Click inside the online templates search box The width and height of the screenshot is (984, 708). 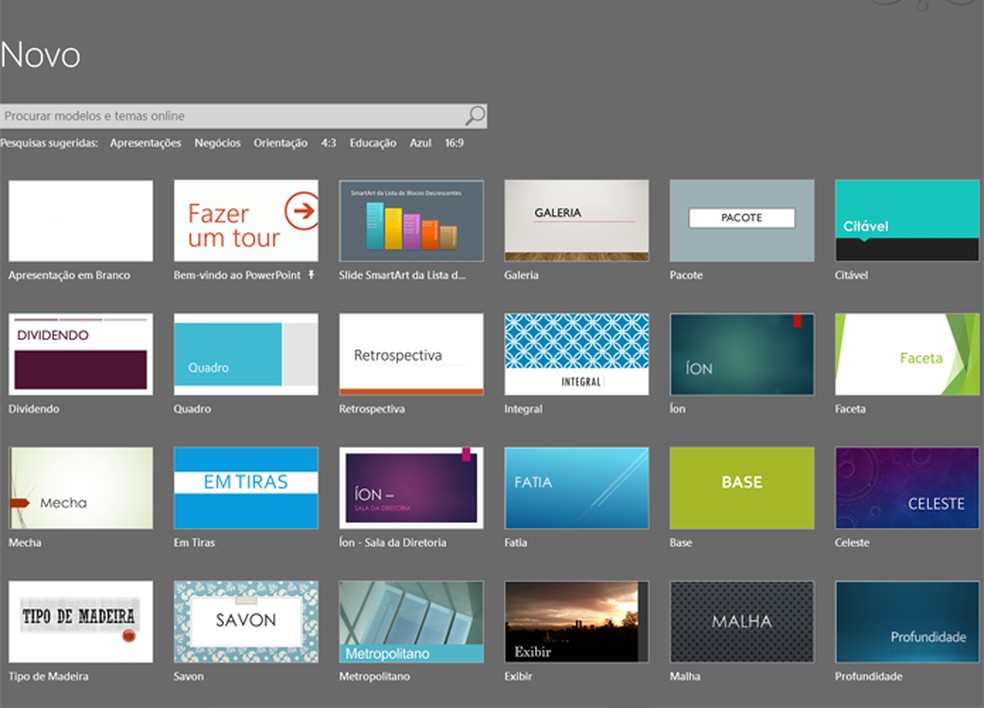200,114
